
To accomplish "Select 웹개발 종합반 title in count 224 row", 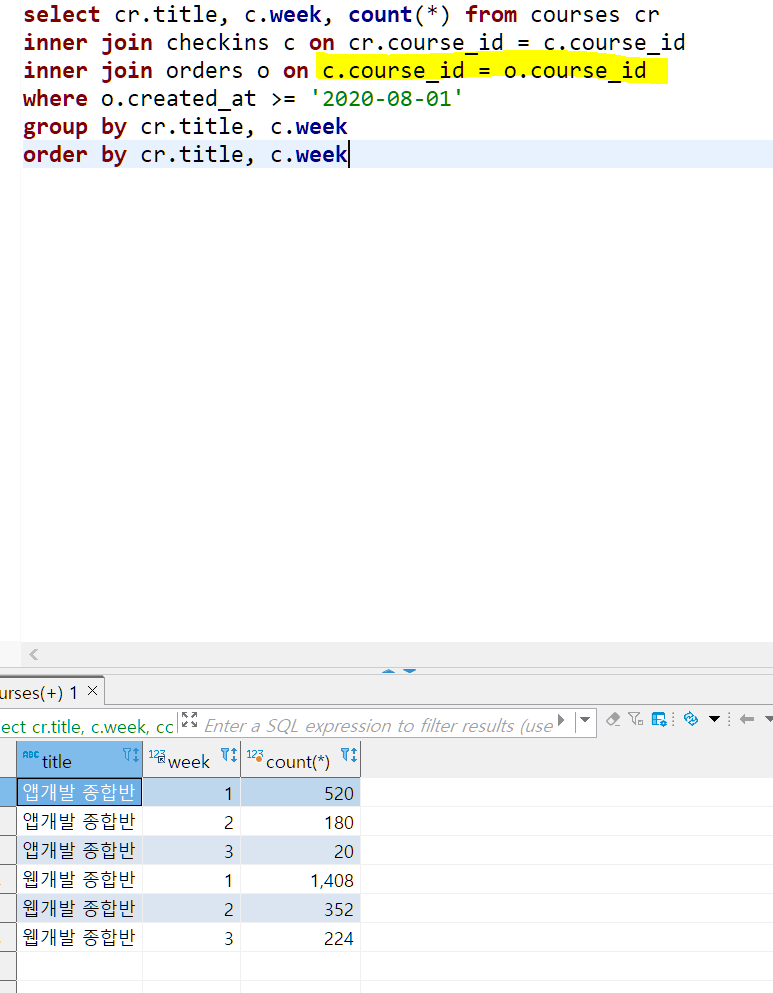I will [80, 938].
